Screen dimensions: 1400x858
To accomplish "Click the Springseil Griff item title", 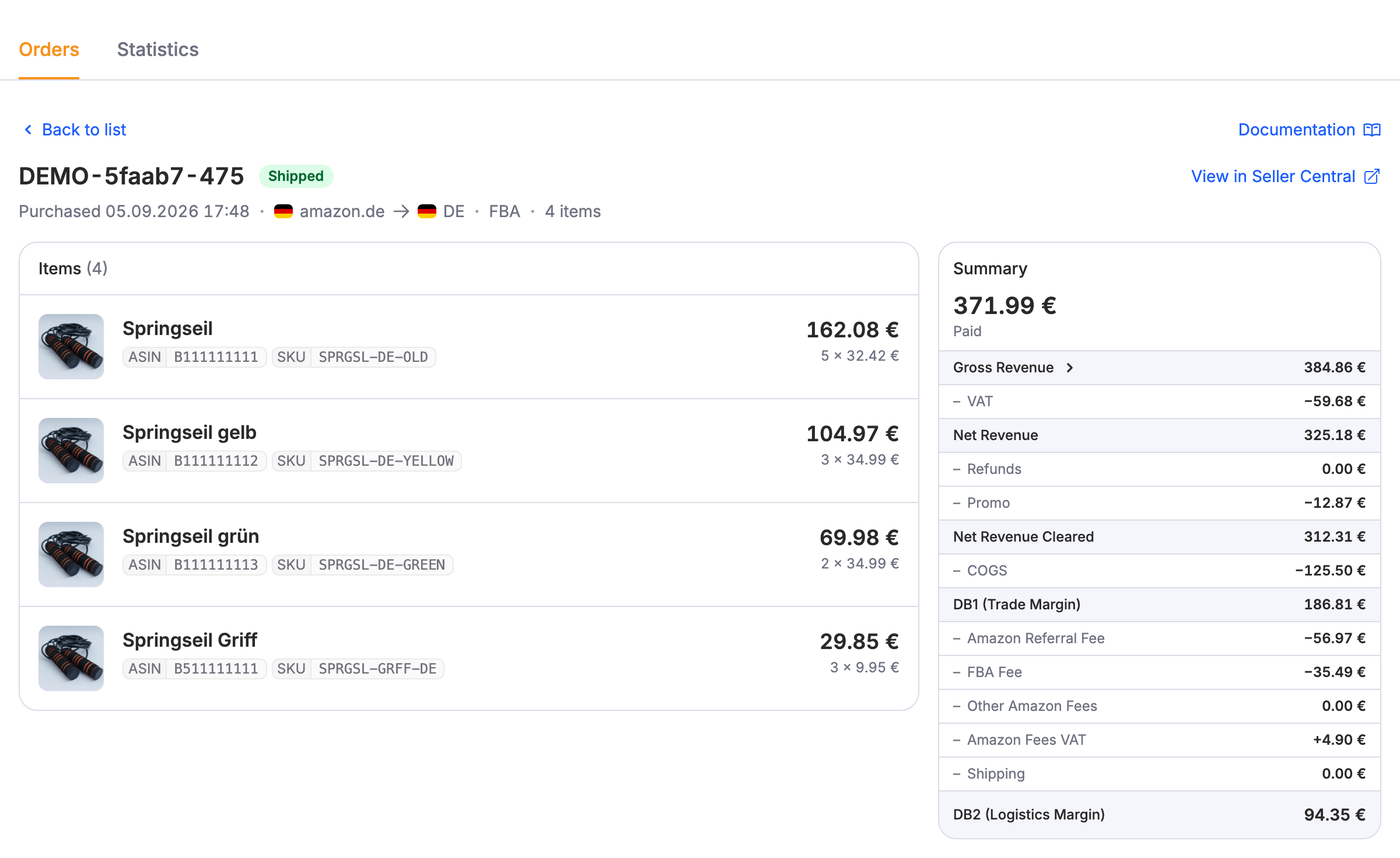I will tap(190, 640).
